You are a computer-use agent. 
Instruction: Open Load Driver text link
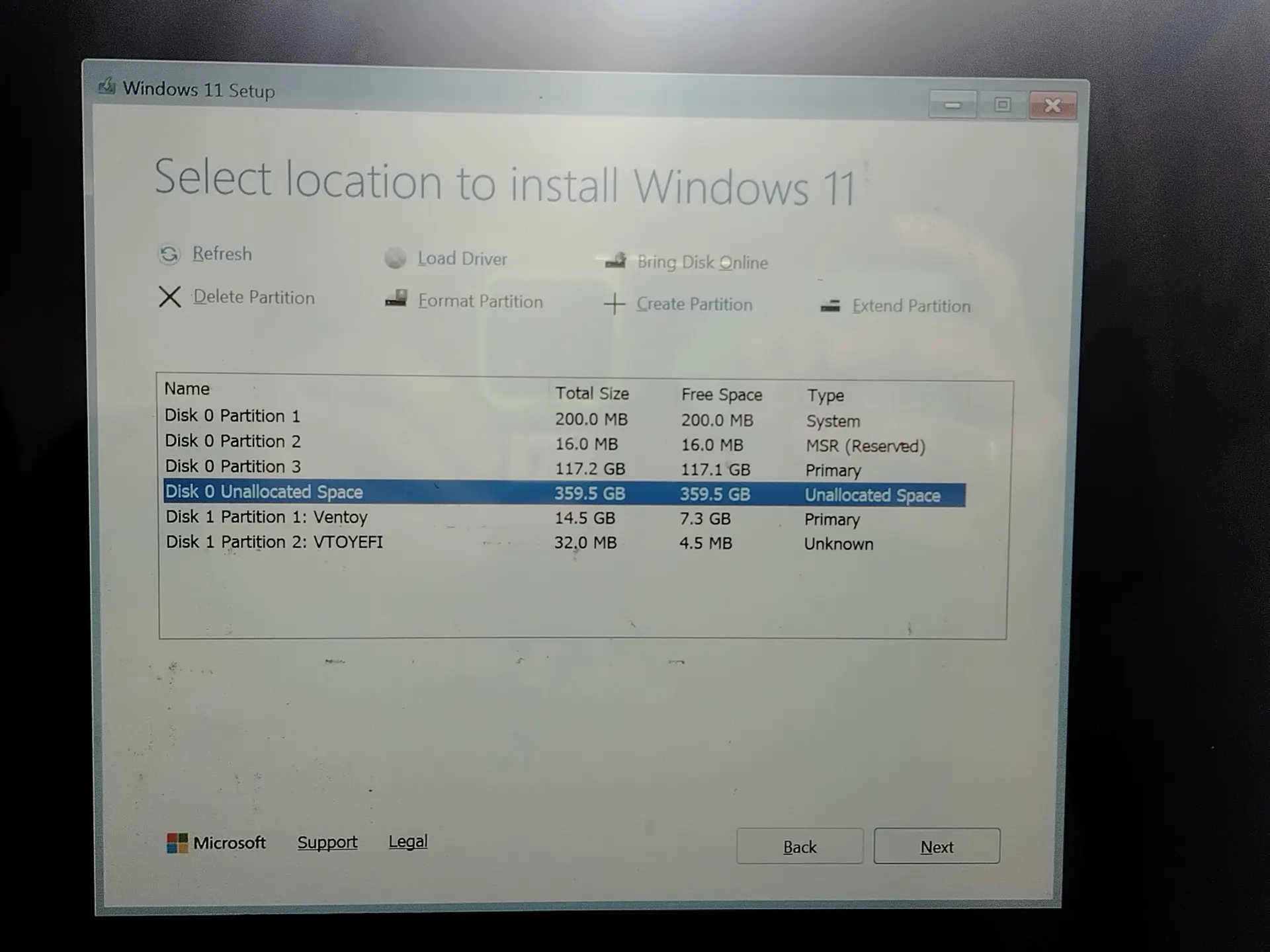click(462, 258)
